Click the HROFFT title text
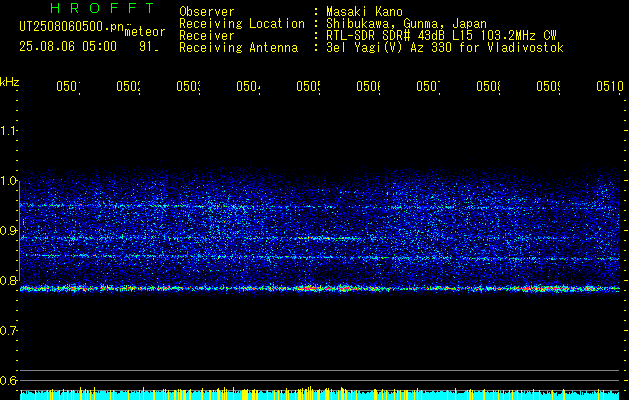The image size is (629, 400). coord(103,8)
